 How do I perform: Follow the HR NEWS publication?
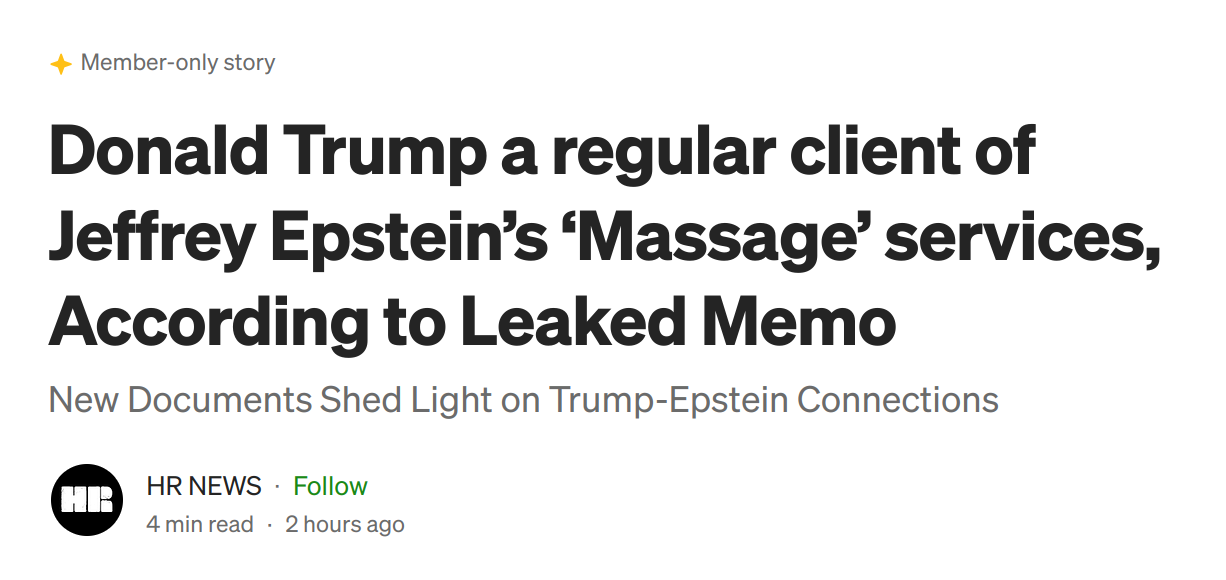tap(330, 486)
